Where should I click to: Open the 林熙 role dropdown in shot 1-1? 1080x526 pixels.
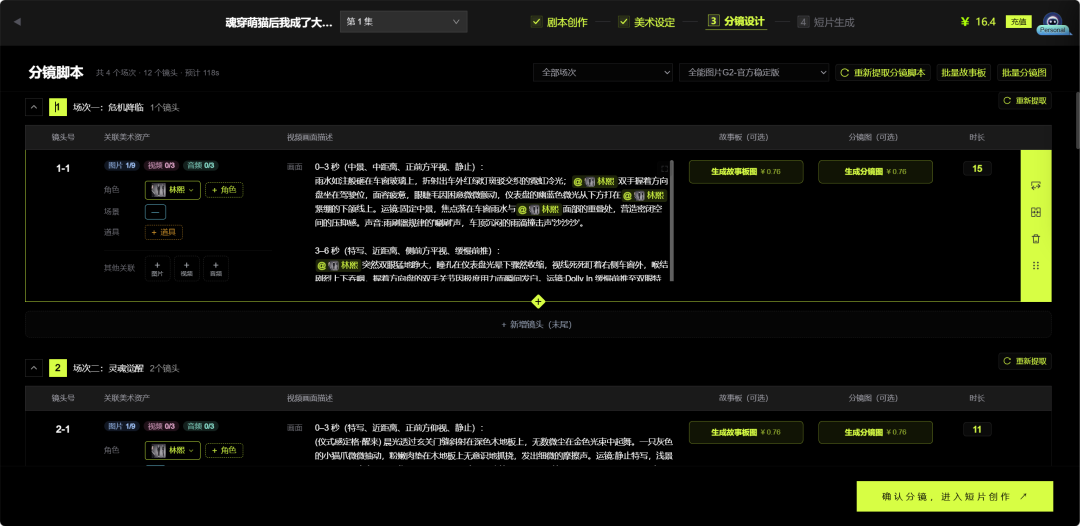(173, 190)
